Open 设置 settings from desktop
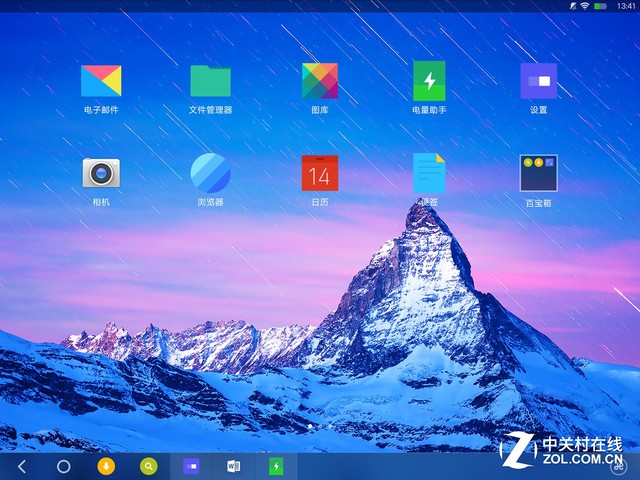640x480 pixels. (x=538, y=80)
